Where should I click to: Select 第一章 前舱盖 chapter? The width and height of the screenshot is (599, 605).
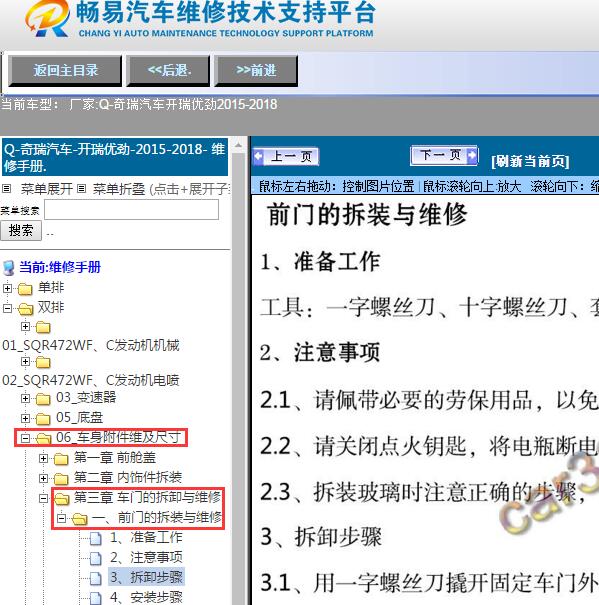(115, 458)
